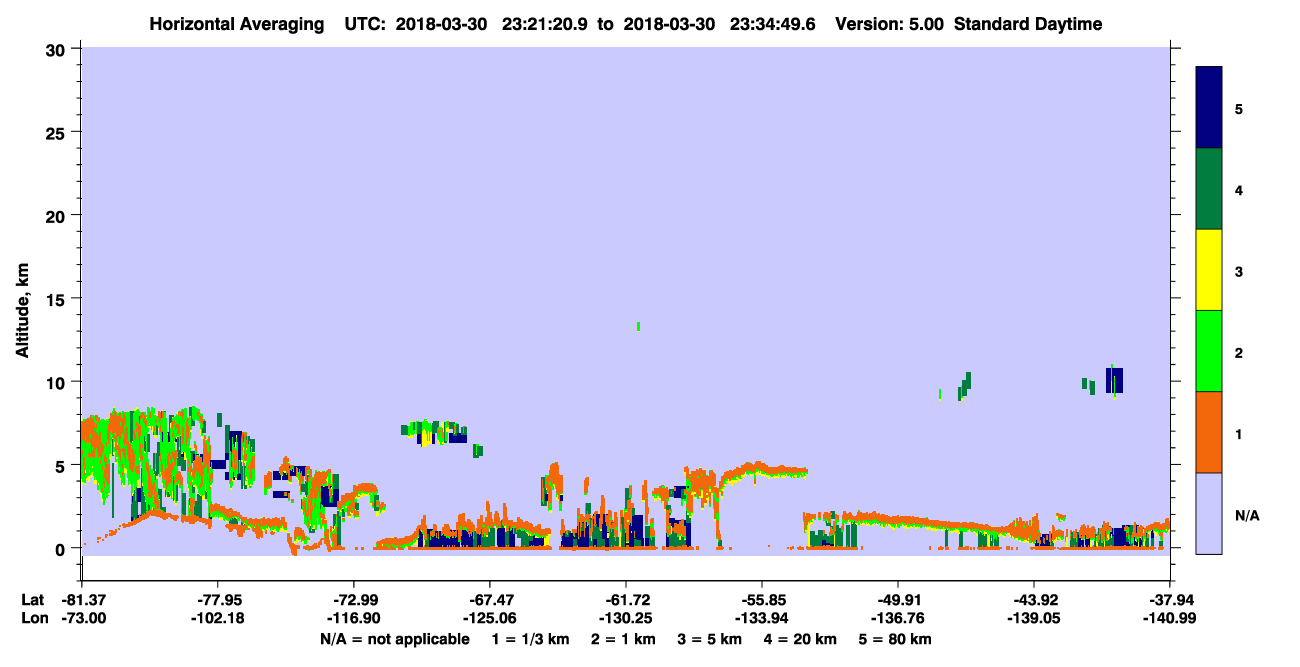Click the legend text '2 = 1 km'
The width and height of the screenshot is (1300, 667).
623,639
